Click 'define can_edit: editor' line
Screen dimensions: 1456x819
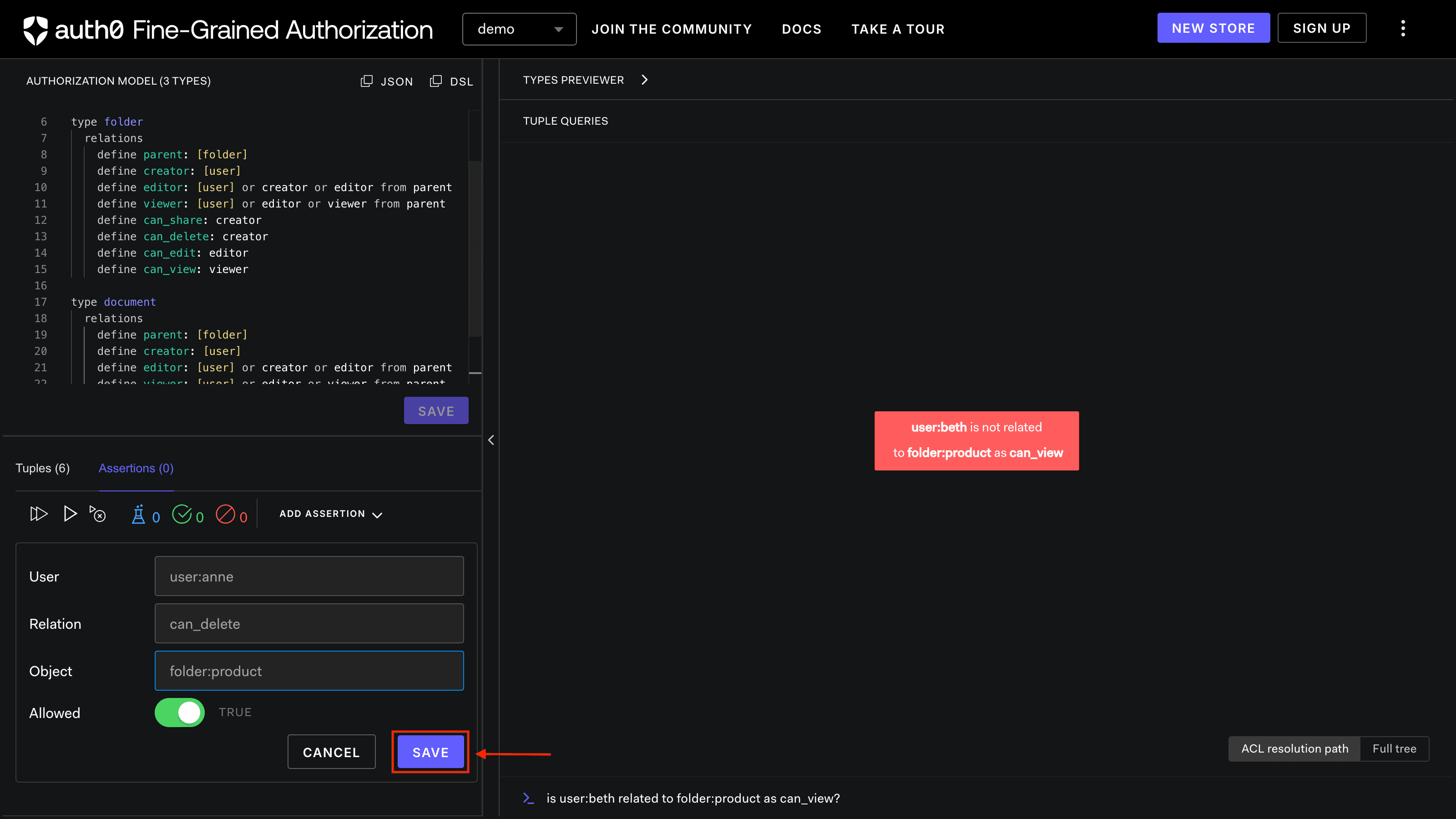point(172,253)
